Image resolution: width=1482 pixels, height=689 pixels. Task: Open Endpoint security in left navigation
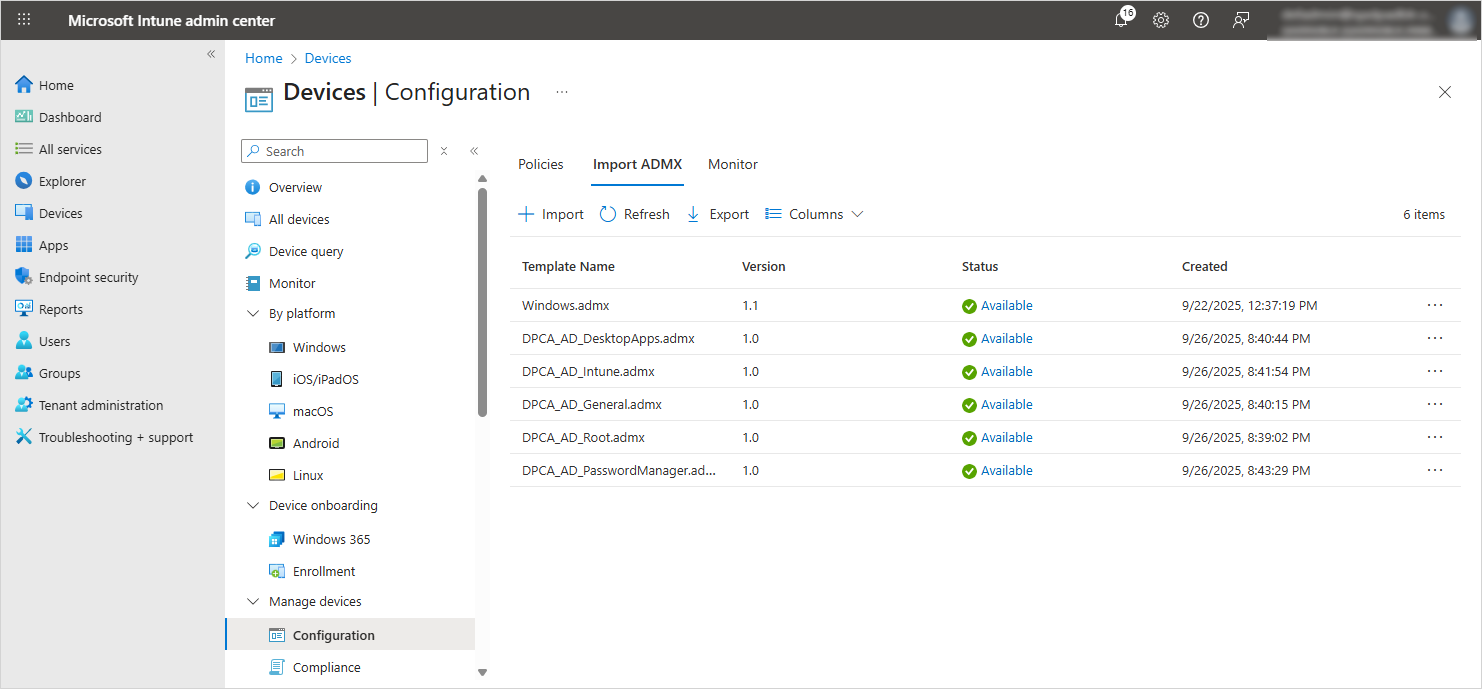[88, 277]
